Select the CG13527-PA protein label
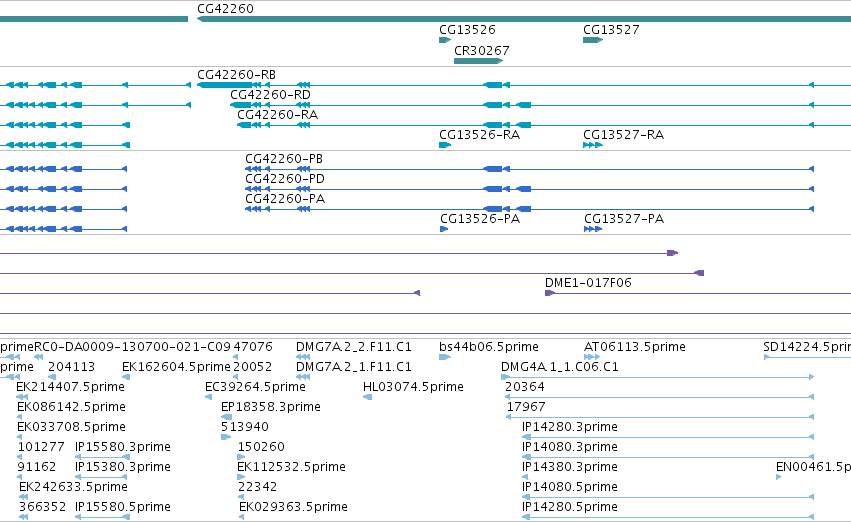Screen dimensions: 851x522 pos(624,219)
